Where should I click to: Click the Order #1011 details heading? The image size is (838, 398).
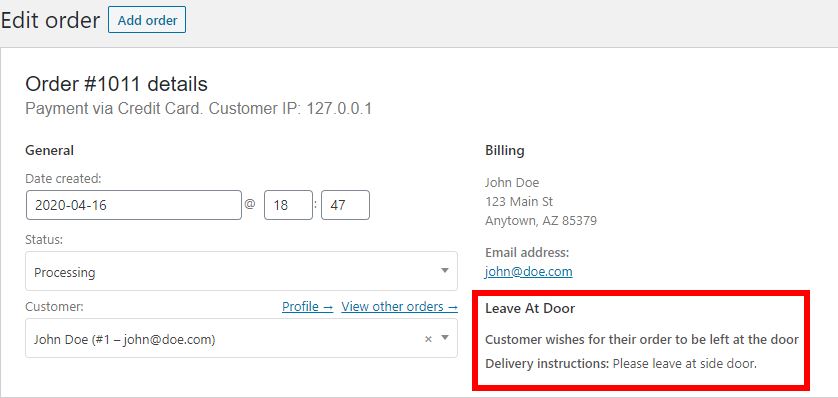[117, 84]
